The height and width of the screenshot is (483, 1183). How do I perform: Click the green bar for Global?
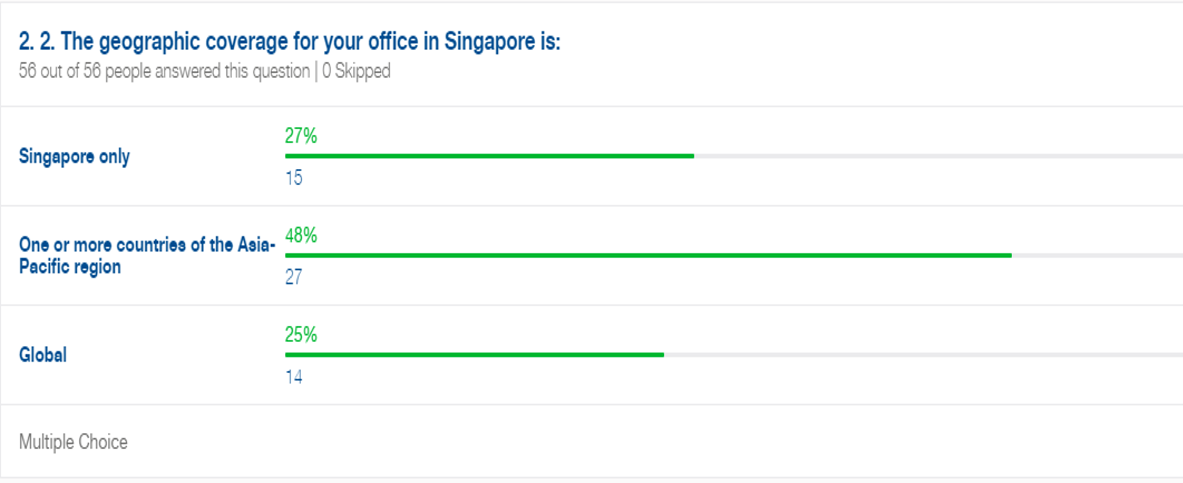click(x=474, y=355)
